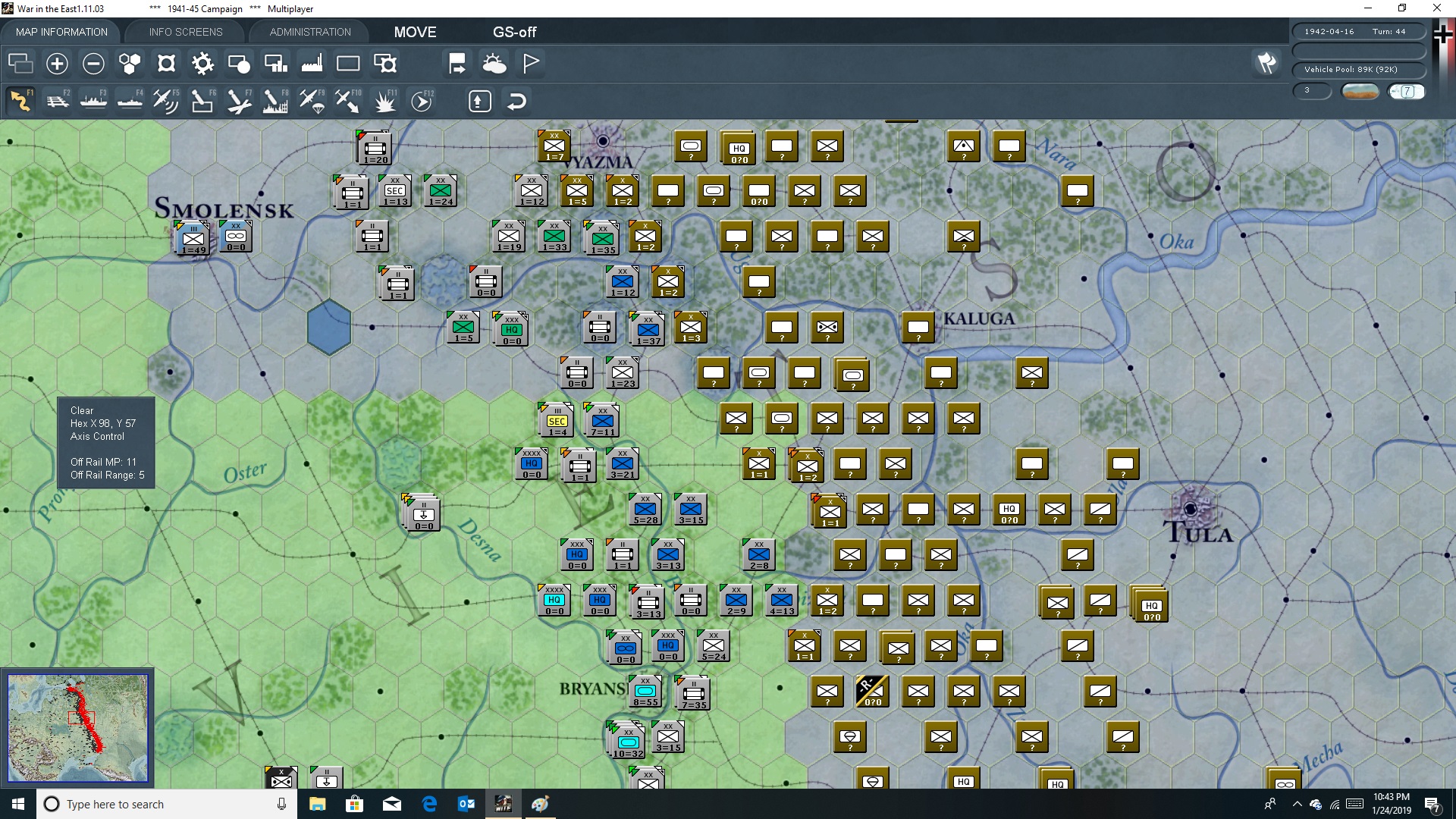The height and width of the screenshot is (819, 1456).
Task: Select the Rail Transport mode (F2) icon
Action: (58, 100)
